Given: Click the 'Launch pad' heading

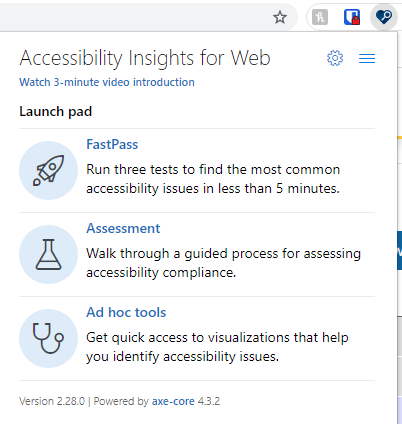Looking at the screenshot, I should pos(56,111).
